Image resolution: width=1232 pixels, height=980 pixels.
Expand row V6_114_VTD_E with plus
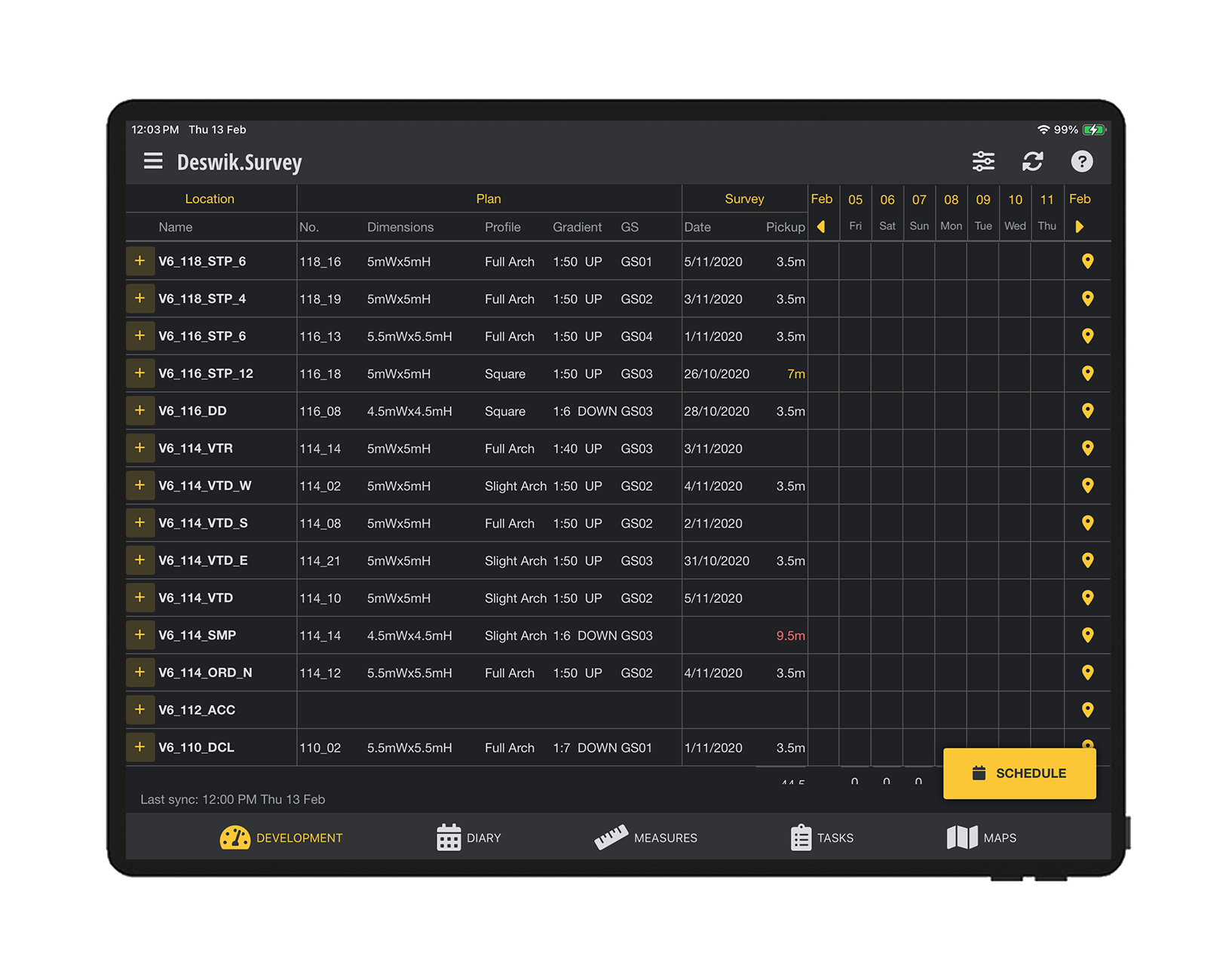tap(140, 560)
